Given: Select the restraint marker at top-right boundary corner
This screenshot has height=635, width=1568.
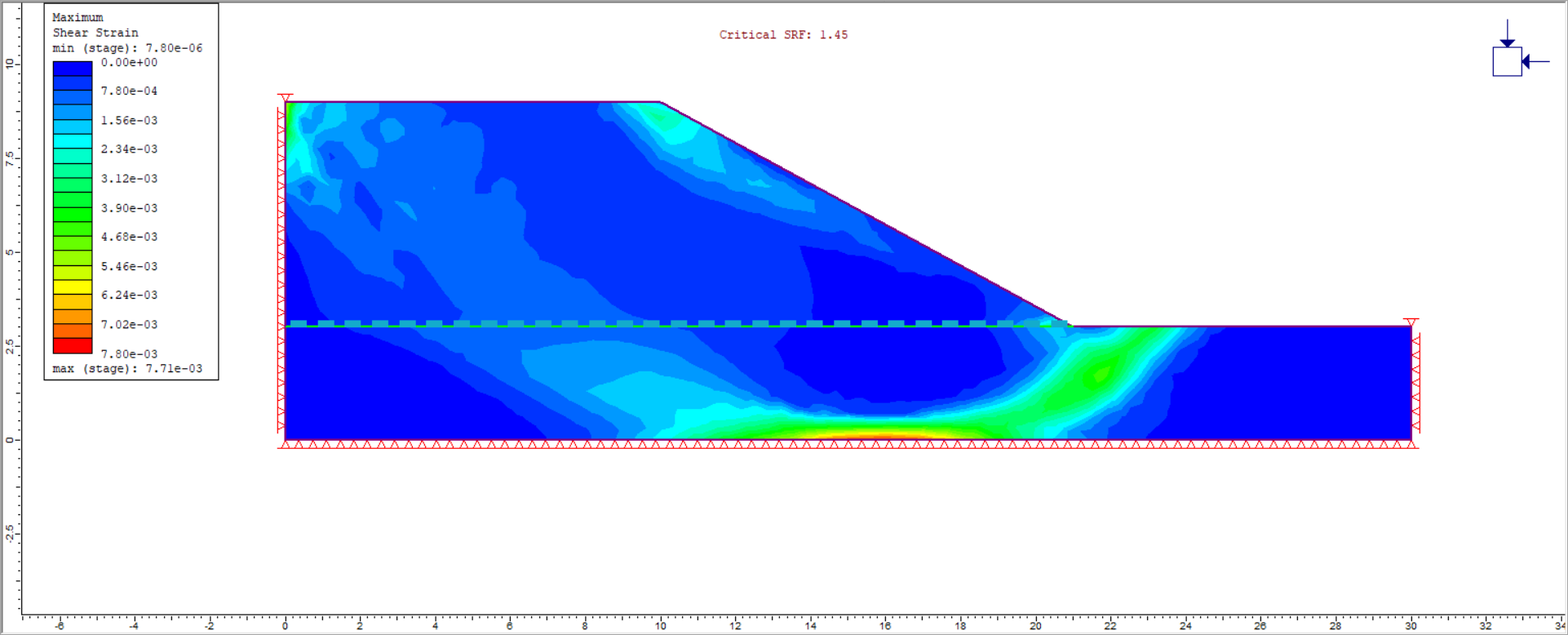Looking at the screenshot, I should 1411,322.
